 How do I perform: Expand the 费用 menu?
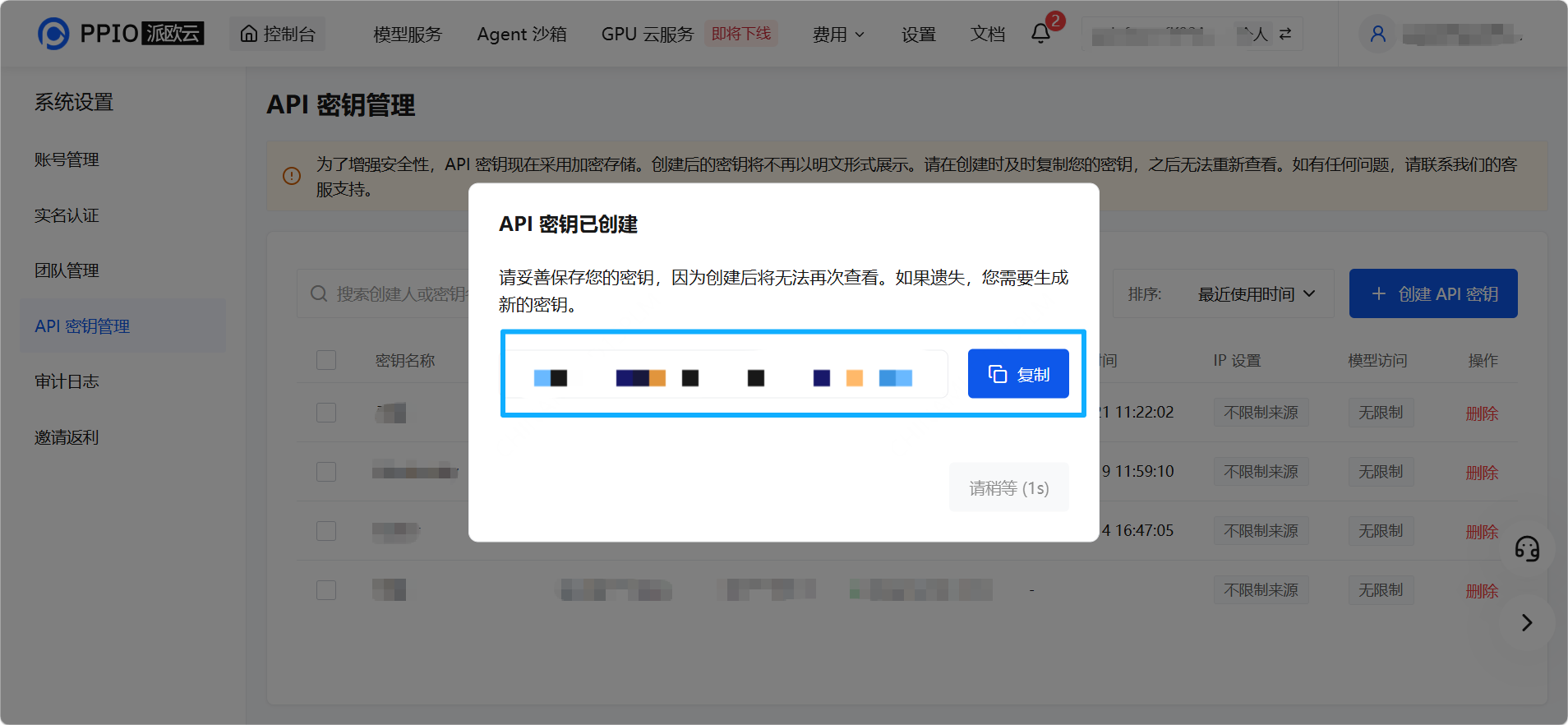pyautogui.click(x=838, y=34)
